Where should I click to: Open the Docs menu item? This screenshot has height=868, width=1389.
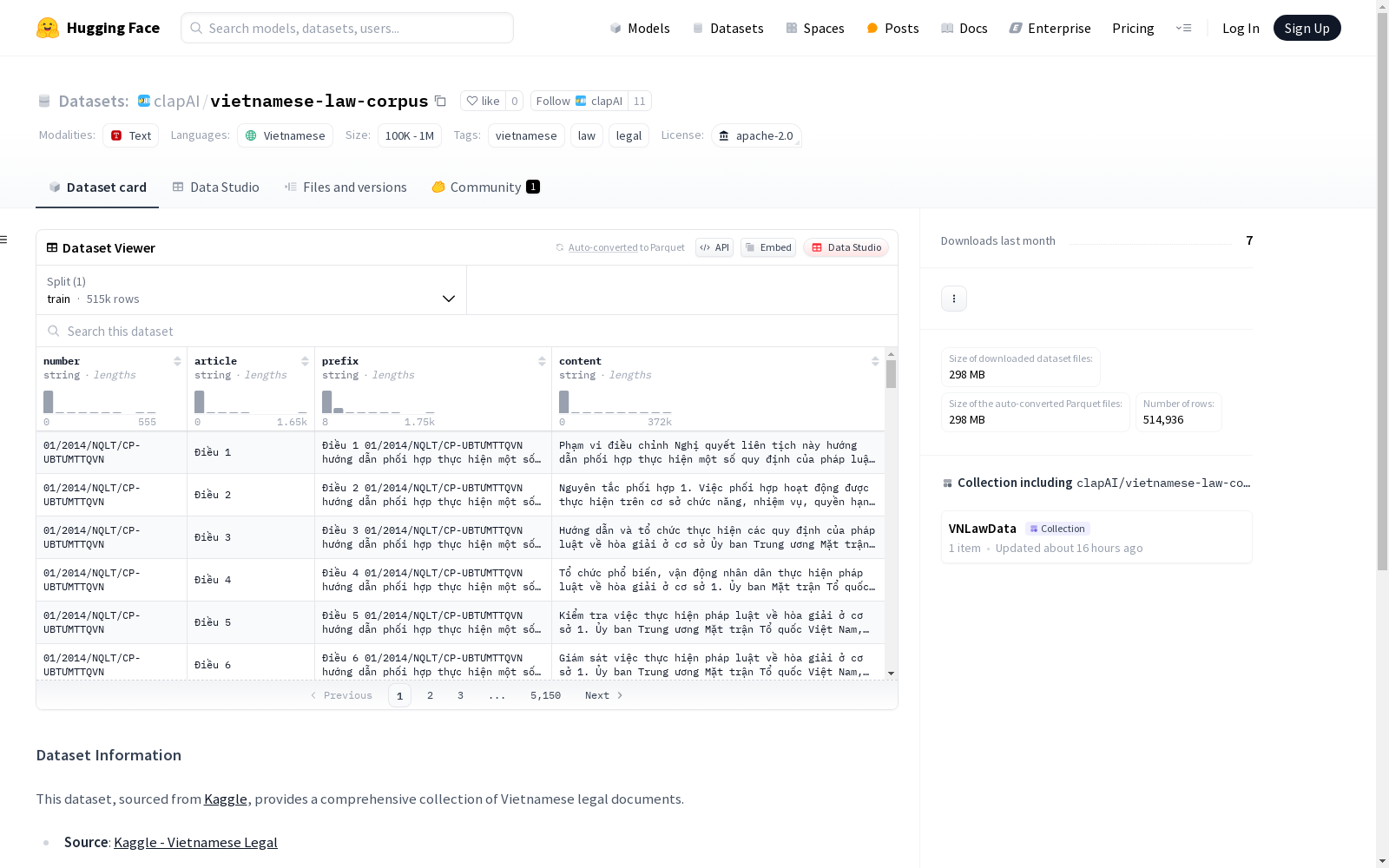[x=964, y=28]
